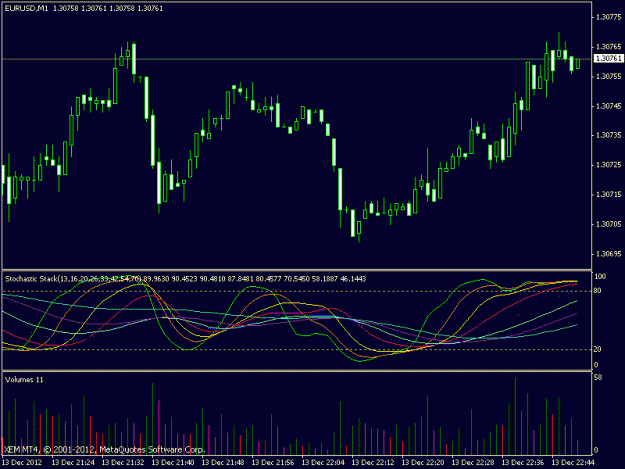The image size is (625, 469).
Task: Click the 58 value on volume scale
Action: click(x=598, y=377)
